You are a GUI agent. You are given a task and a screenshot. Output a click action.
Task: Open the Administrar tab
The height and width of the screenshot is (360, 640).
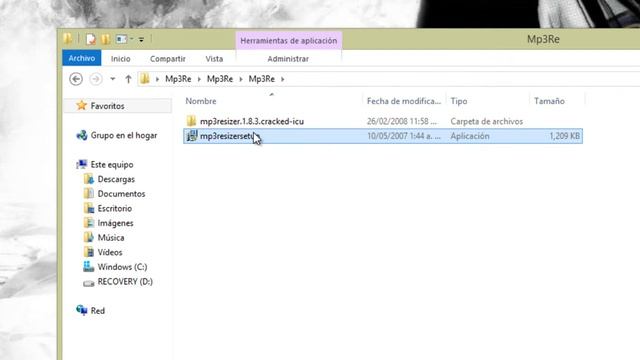pos(288,59)
